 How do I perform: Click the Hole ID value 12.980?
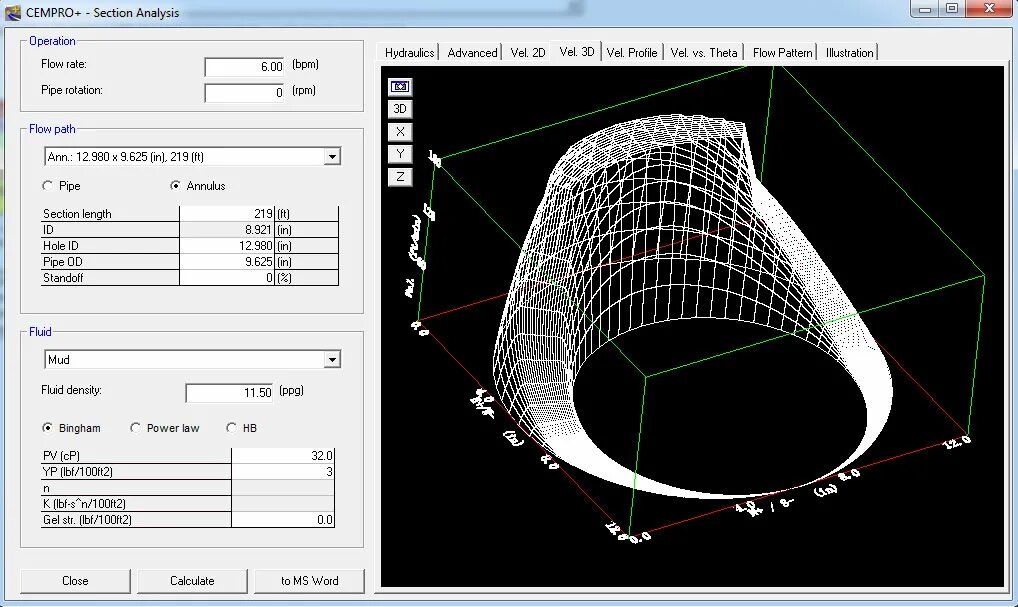click(x=227, y=246)
